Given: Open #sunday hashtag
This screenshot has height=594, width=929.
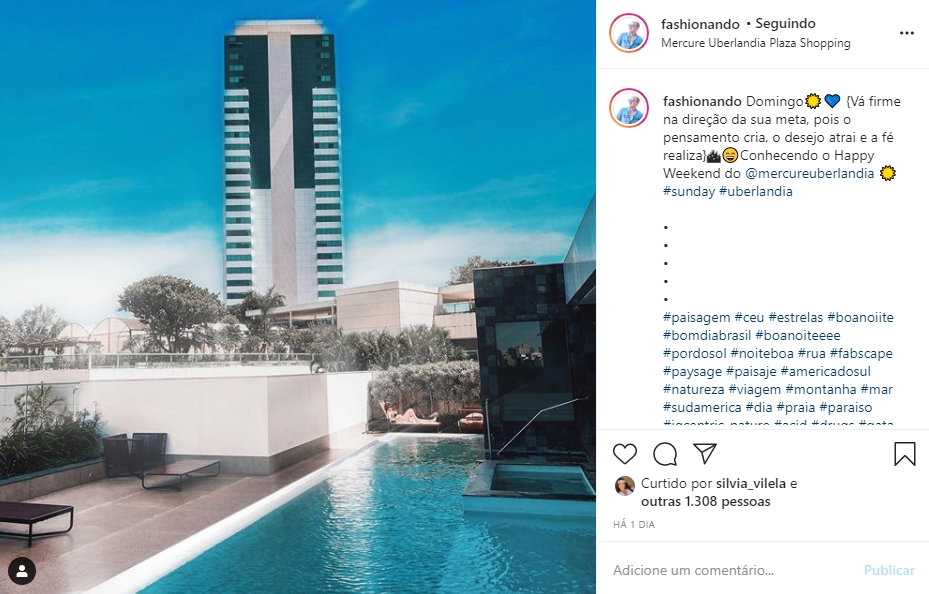Looking at the screenshot, I should tap(689, 192).
